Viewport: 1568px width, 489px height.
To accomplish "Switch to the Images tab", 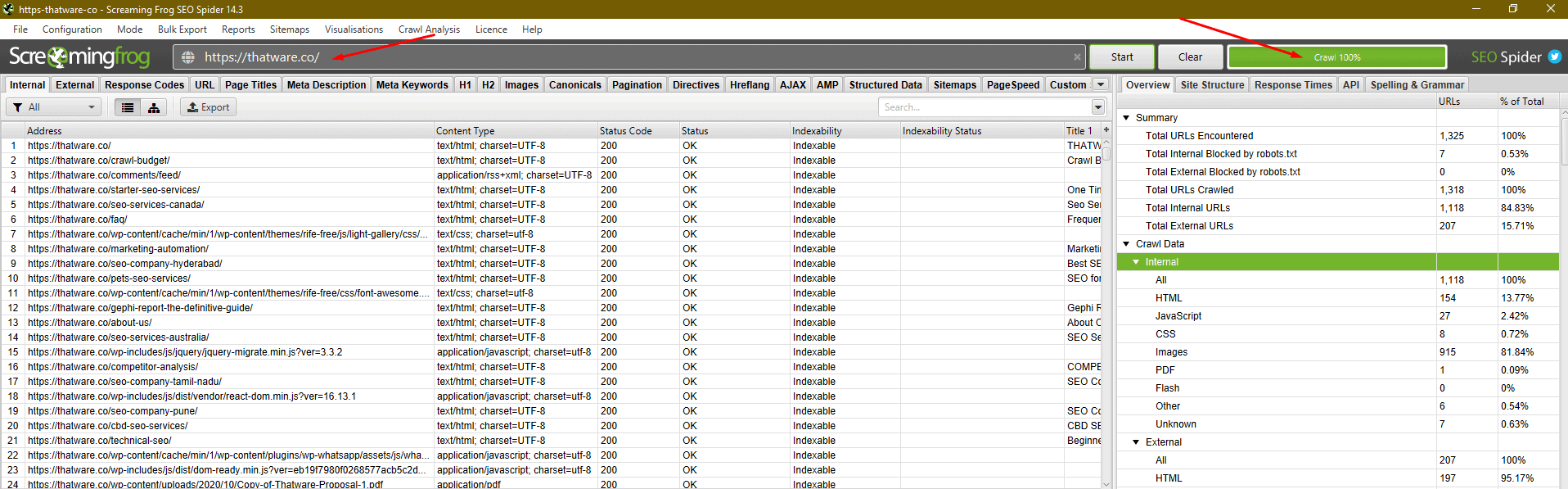I will (x=521, y=85).
